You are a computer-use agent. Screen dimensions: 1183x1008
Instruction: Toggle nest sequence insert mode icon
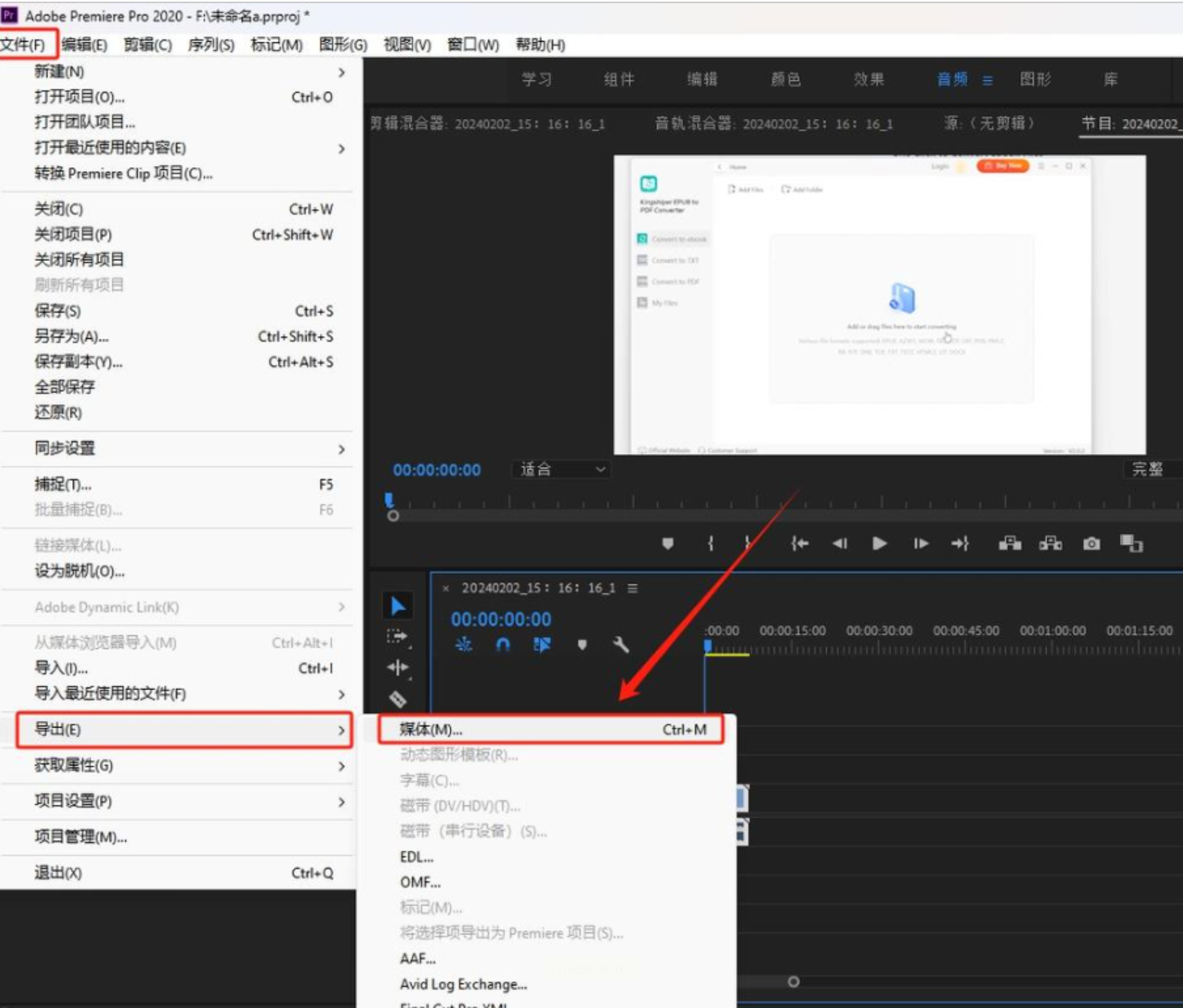click(x=464, y=644)
